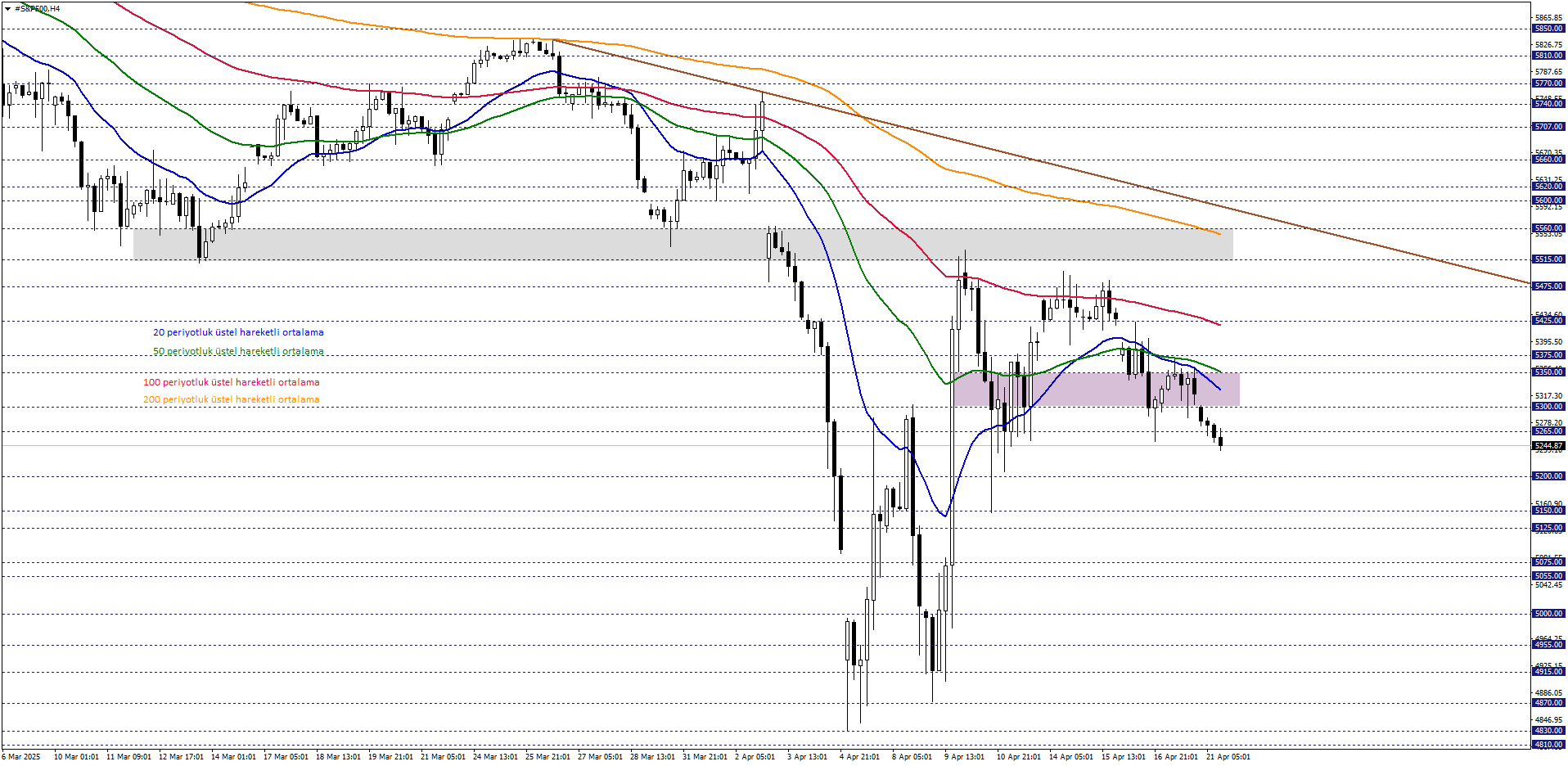The image size is (1568, 766).
Task: Click the 4870.00 price level label
Action: (1548, 703)
